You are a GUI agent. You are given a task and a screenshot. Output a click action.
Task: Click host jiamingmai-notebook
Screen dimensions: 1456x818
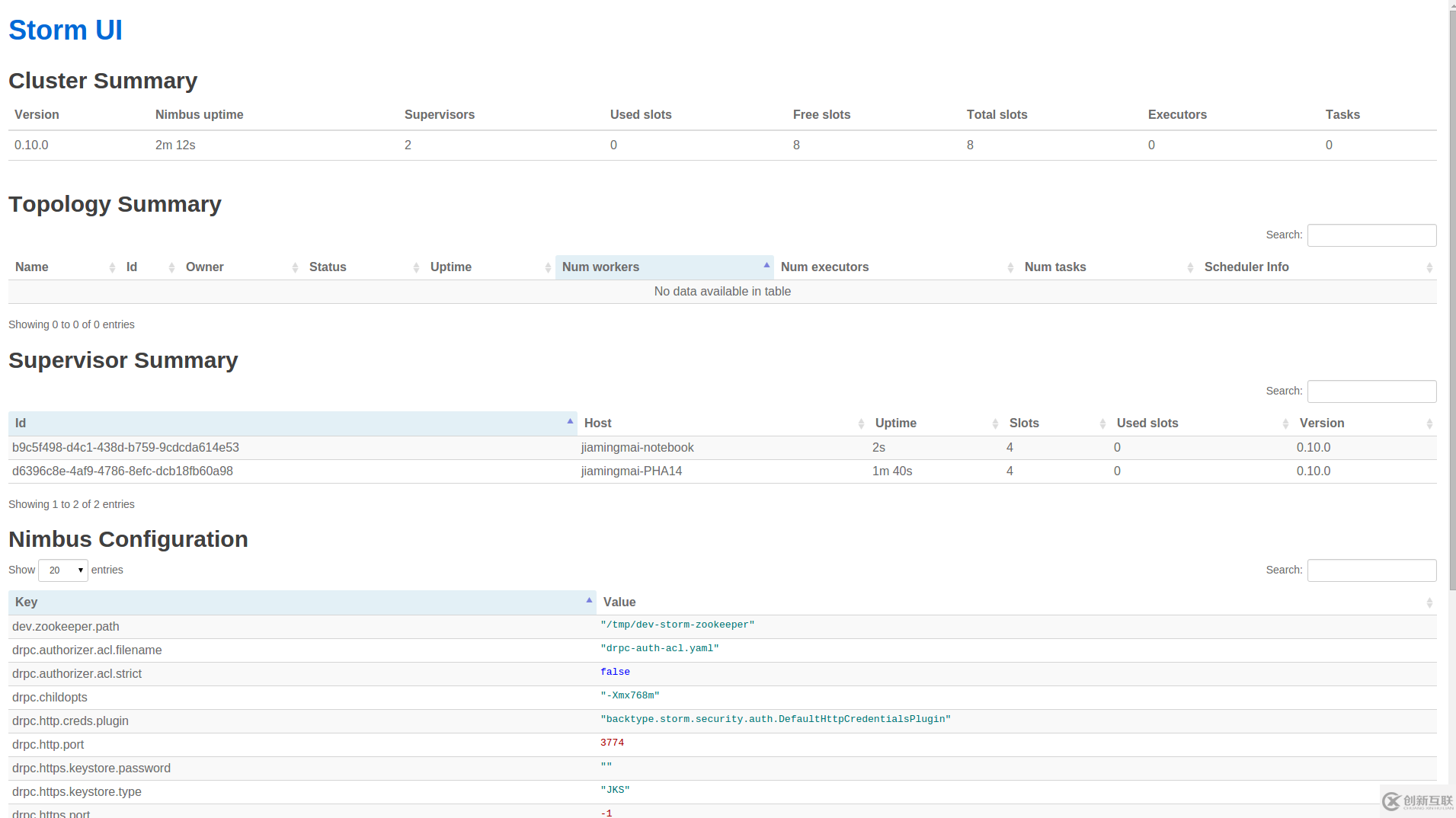638,448
